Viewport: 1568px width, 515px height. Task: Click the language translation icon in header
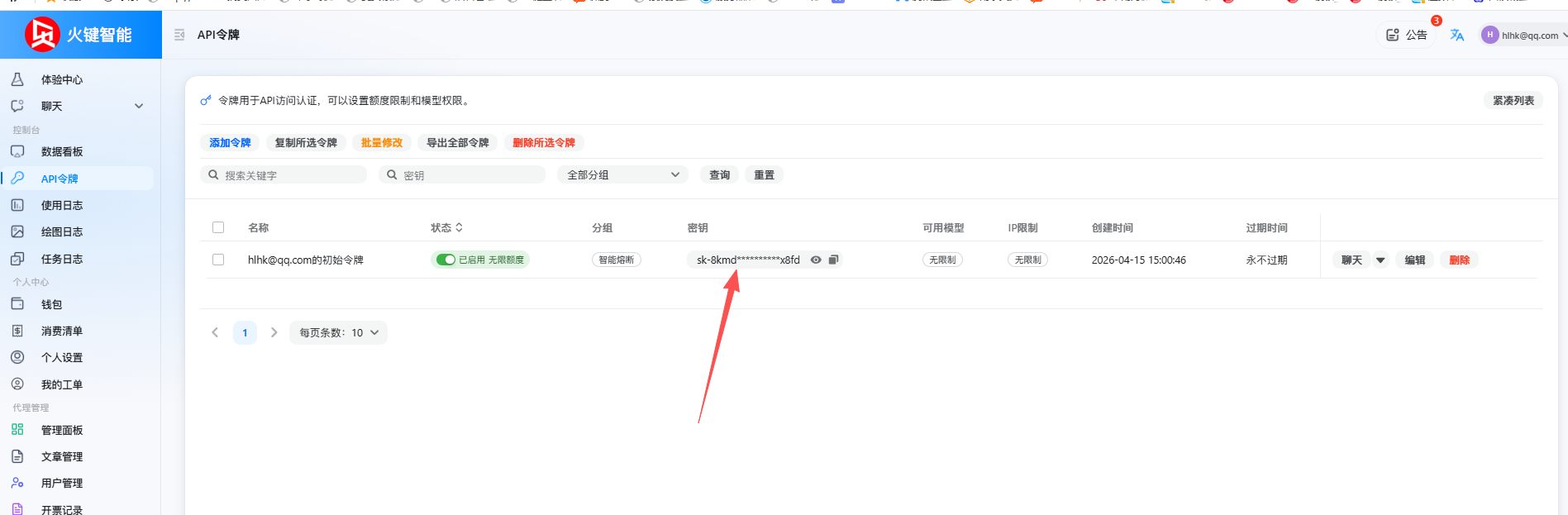click(x=1456, y=35)
